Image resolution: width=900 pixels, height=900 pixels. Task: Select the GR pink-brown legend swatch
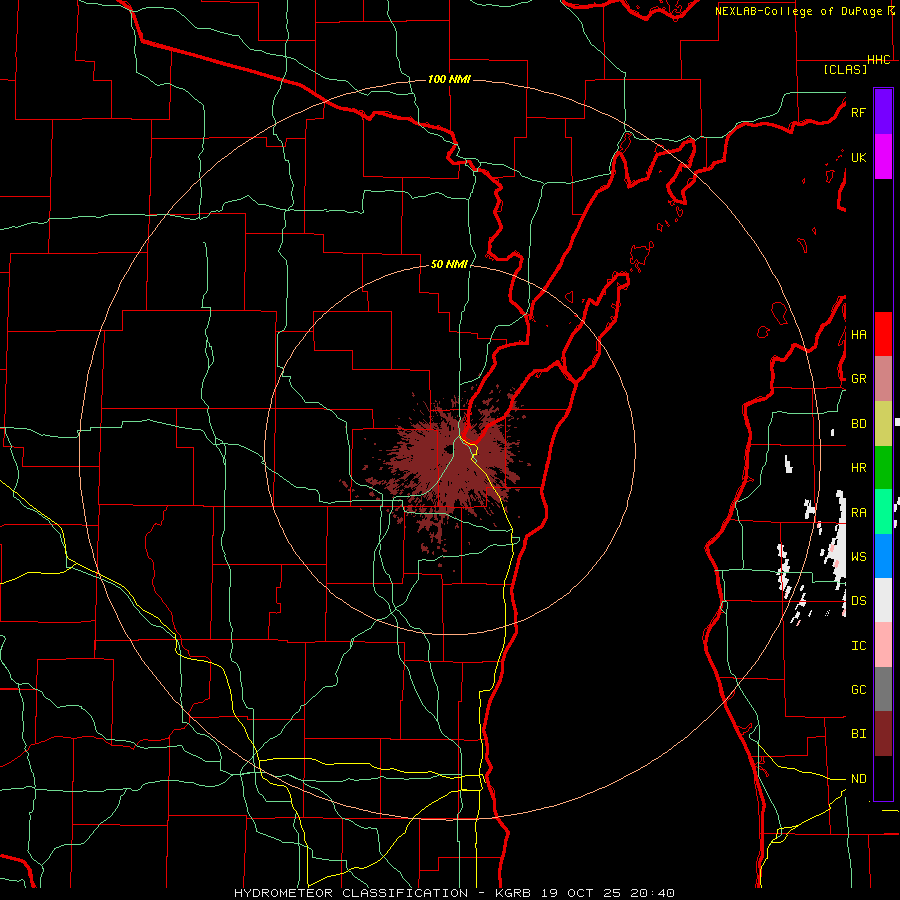tap(883, 378)
